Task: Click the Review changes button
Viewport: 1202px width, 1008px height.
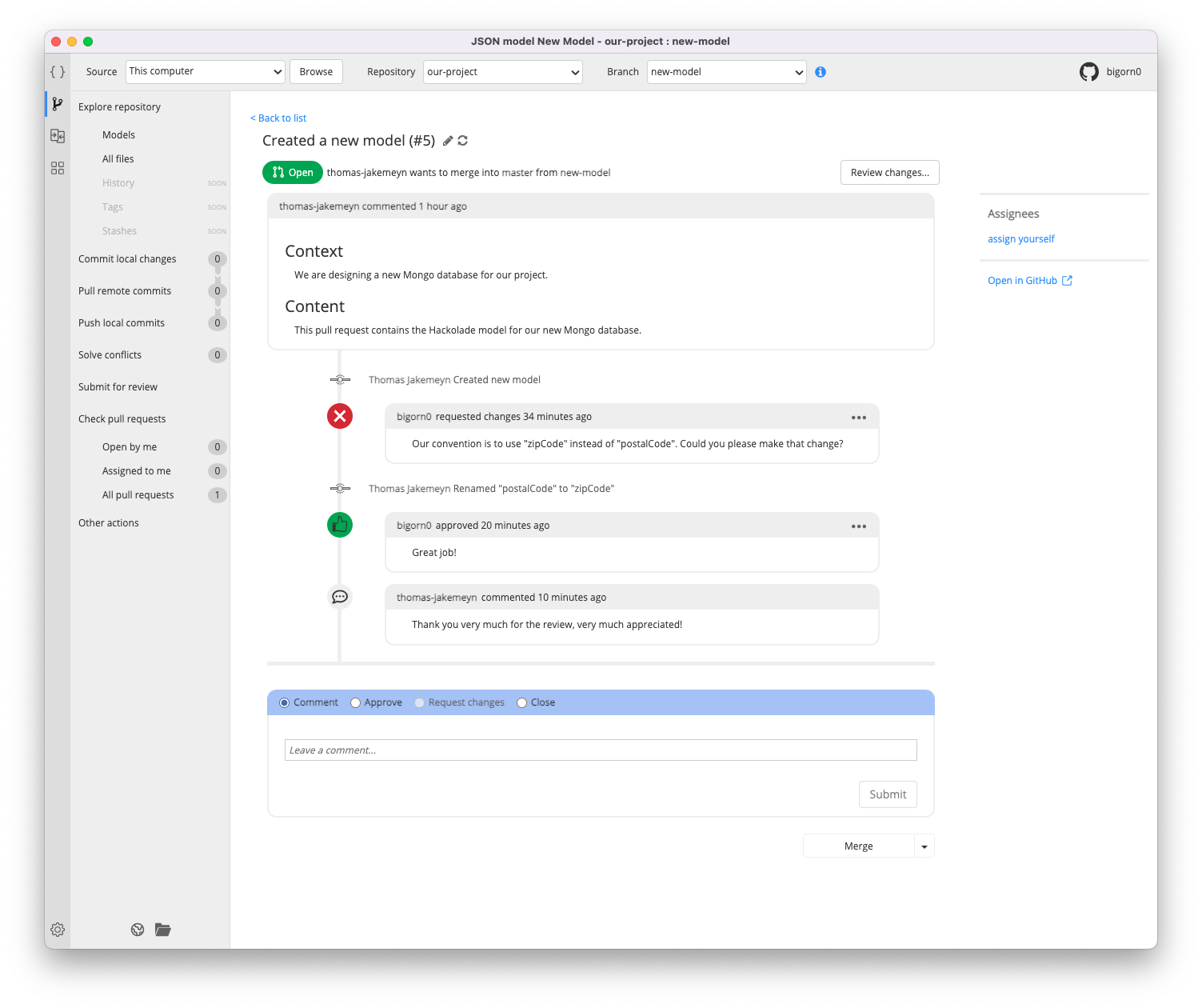Action: [889, 172]
